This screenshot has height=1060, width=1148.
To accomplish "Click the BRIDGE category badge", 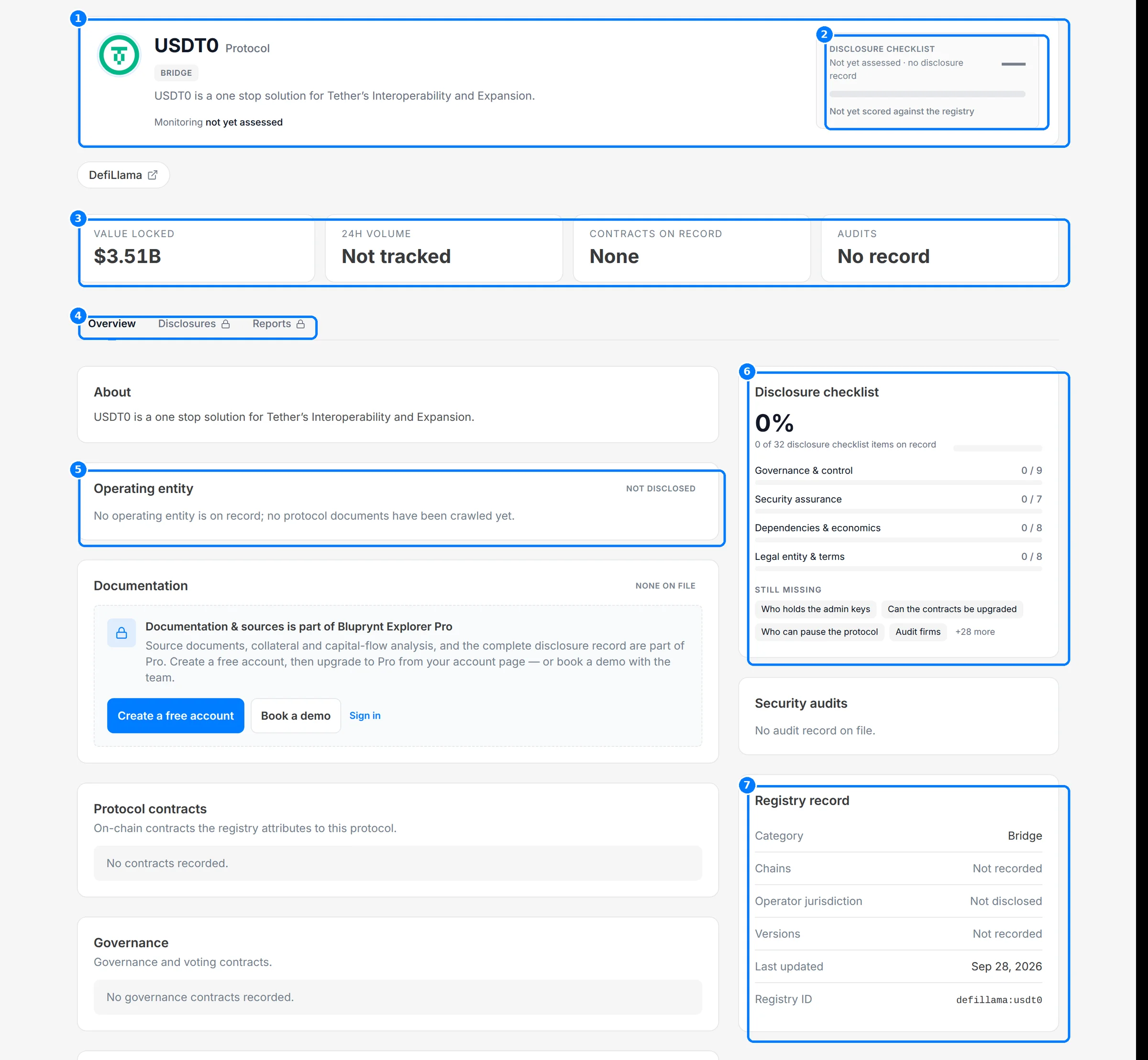I will click(176, 73).
